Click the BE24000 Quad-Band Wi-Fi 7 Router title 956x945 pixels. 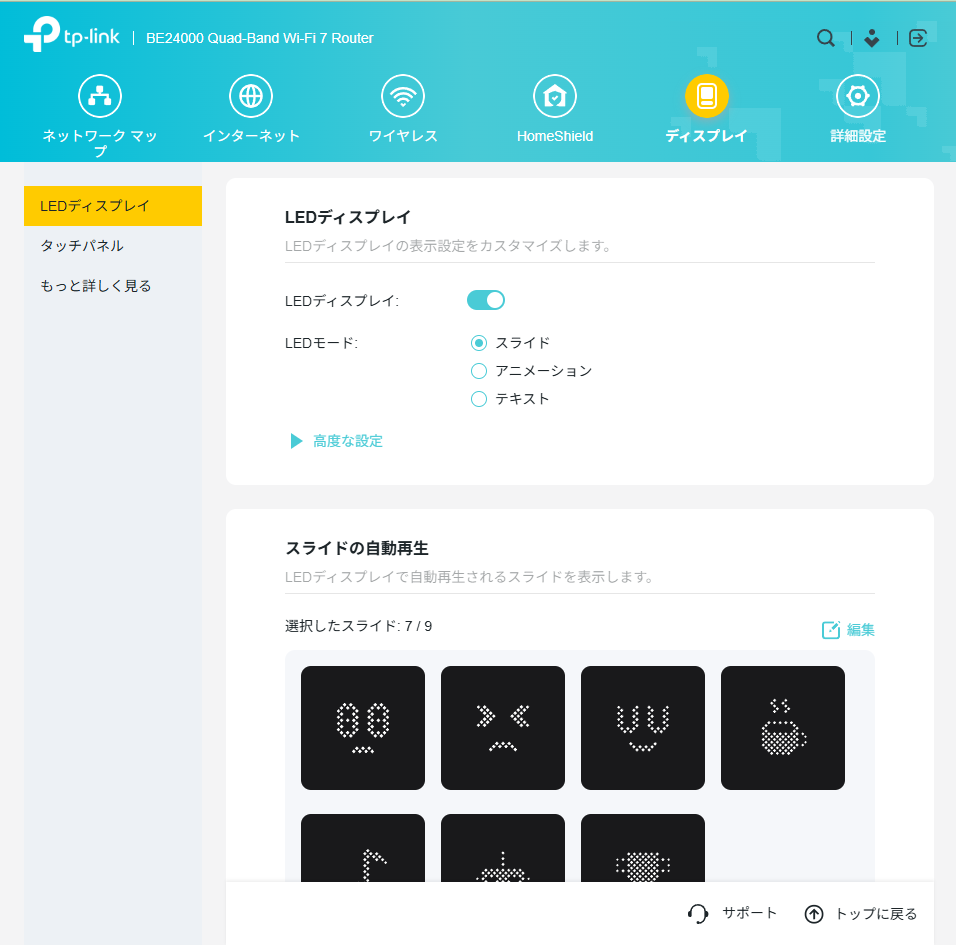coord(260,38)
